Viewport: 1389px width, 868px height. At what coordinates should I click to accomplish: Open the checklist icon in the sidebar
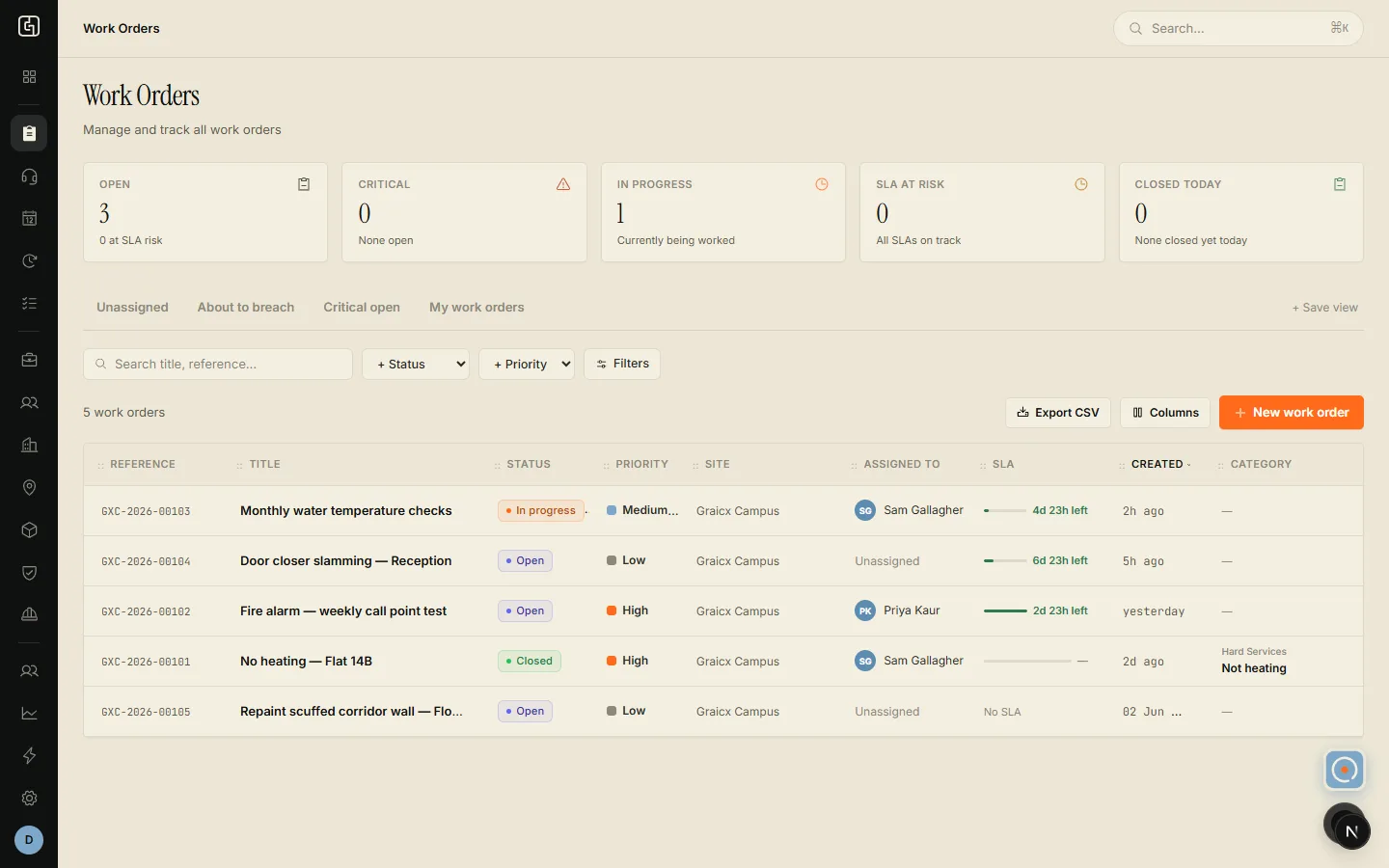coord(29,304)
